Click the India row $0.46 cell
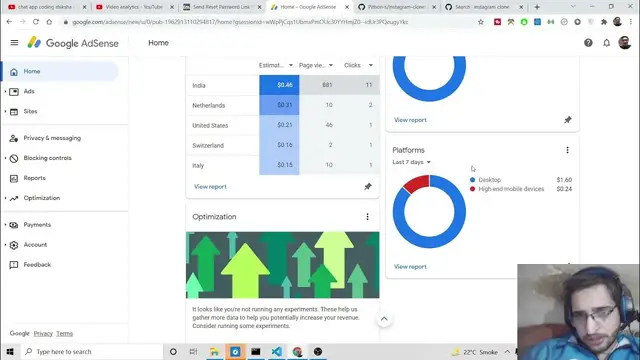Viewport: 640px width, 360px height. (x=279, y=85)
